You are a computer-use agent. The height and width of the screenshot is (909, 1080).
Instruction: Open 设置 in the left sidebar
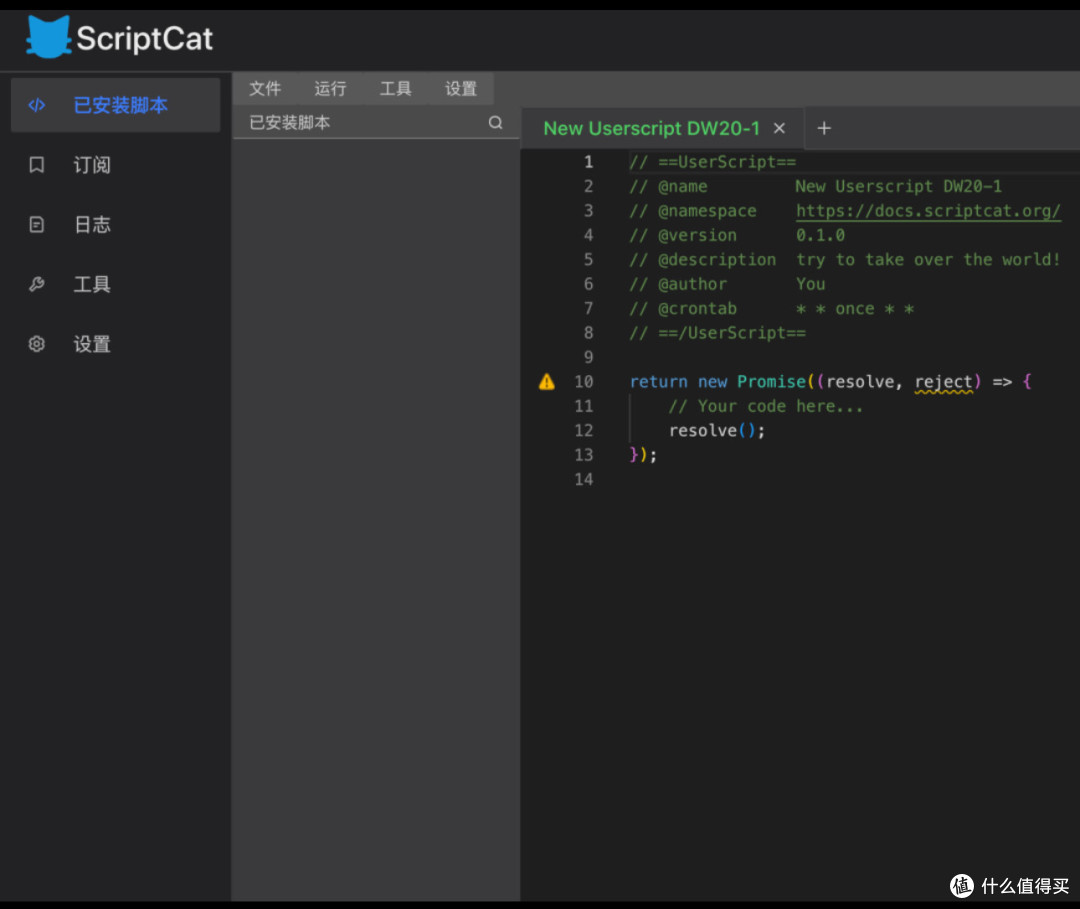coord(116,344)
